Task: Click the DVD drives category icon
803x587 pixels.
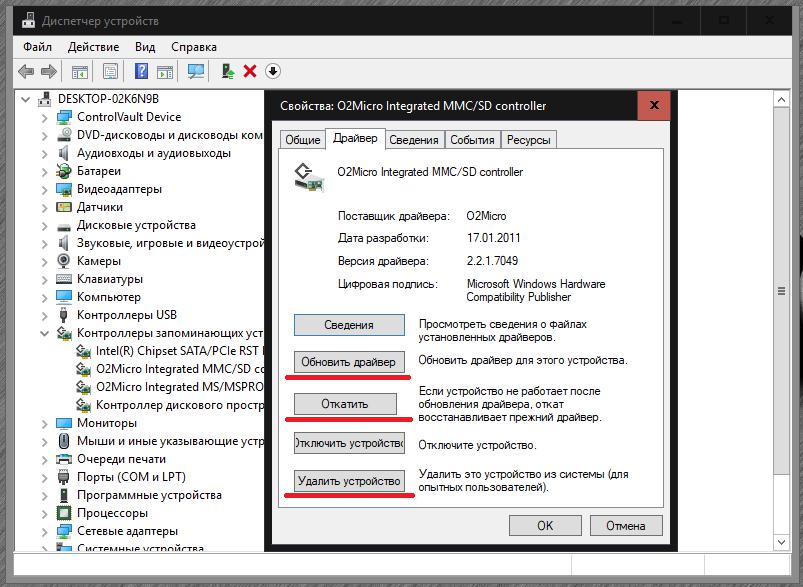Action: click(x=64, y=135)
